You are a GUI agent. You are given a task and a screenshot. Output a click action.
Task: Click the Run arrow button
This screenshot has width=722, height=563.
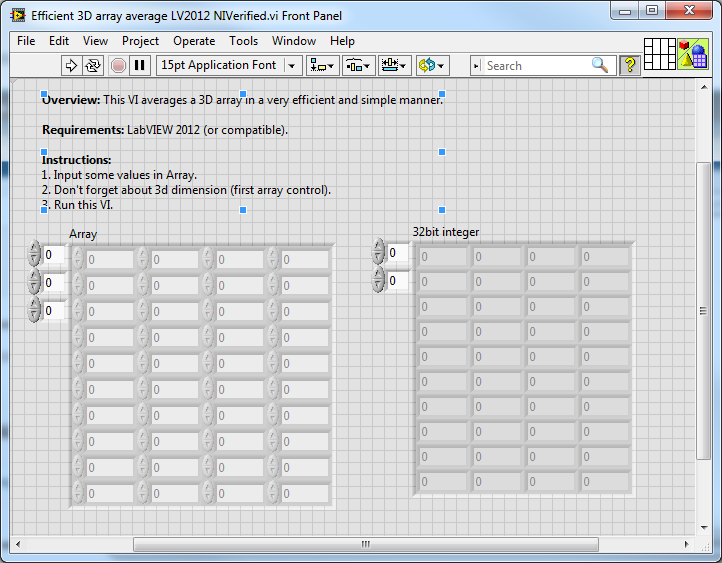71,65
